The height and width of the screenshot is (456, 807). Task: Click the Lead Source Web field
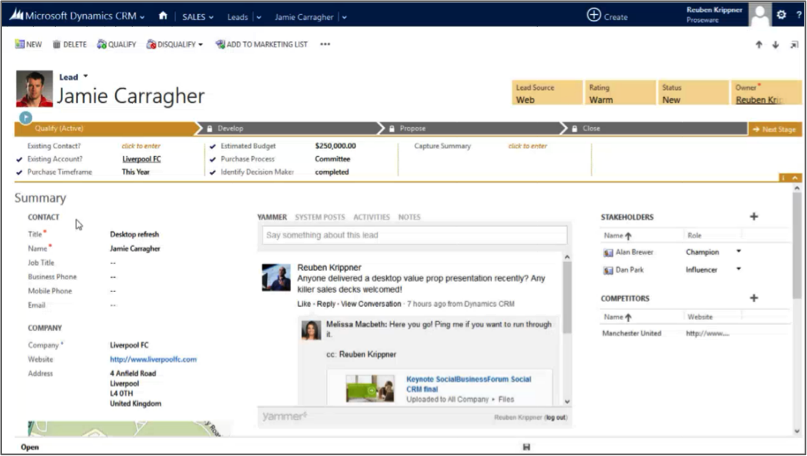click(547, 93)
